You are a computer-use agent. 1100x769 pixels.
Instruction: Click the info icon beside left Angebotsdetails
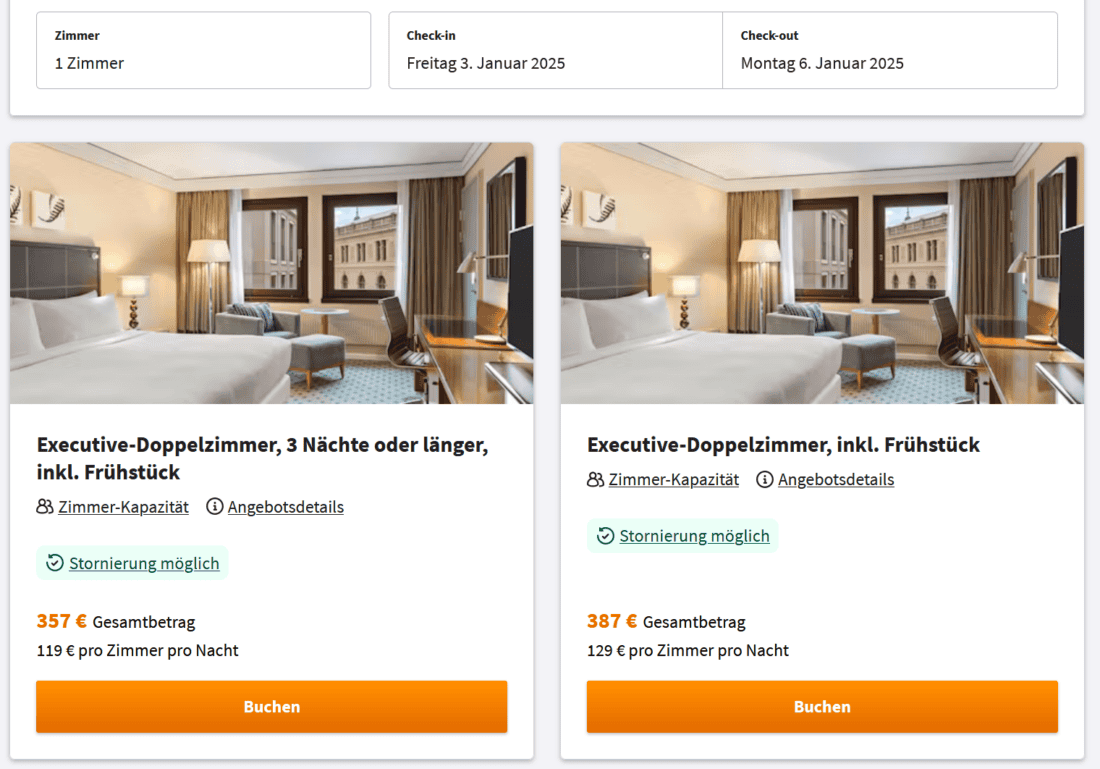214,507
